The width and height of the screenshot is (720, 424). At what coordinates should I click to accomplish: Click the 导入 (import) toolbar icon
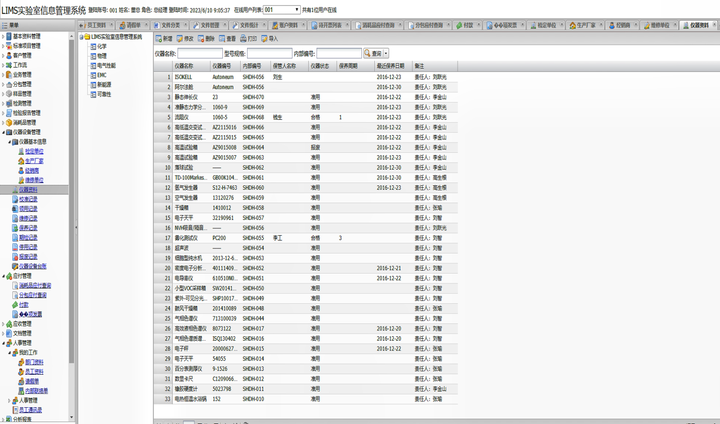[264, 39]
